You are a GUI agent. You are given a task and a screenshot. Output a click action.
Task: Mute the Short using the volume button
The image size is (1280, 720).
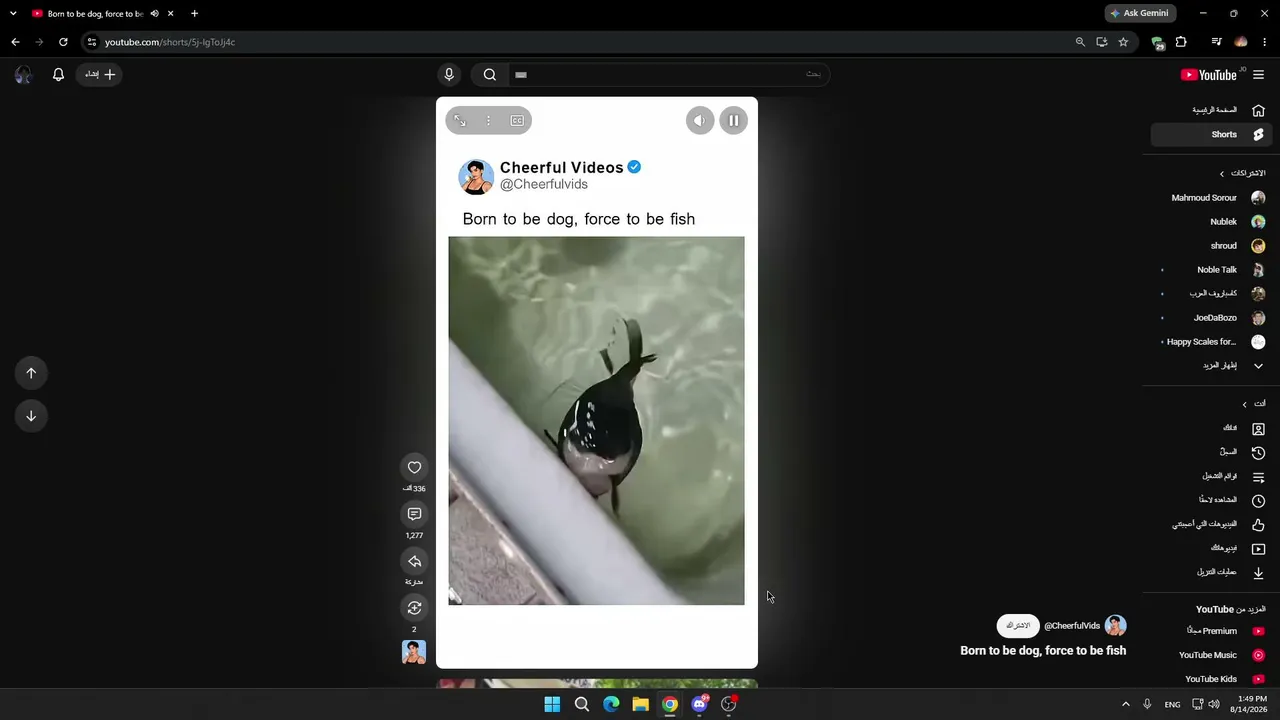pos(700,121)
